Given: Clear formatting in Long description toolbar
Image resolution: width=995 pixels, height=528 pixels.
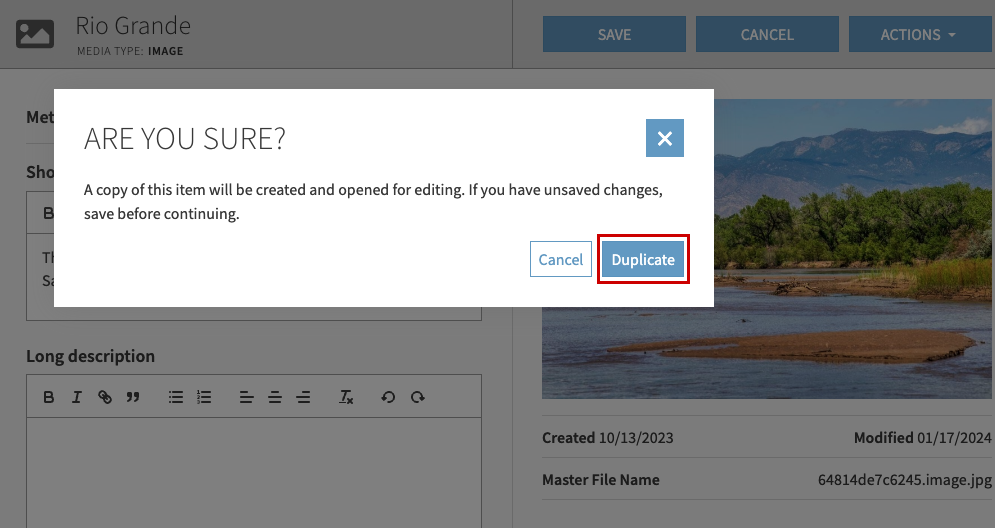Looking at the screenshot, I should (x=346, y=397).
